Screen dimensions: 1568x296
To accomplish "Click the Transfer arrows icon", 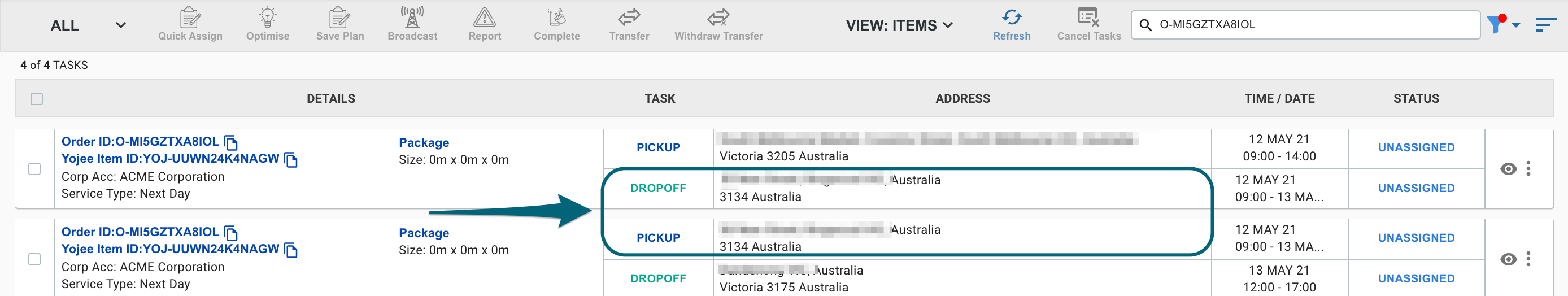I will (629, 17).
